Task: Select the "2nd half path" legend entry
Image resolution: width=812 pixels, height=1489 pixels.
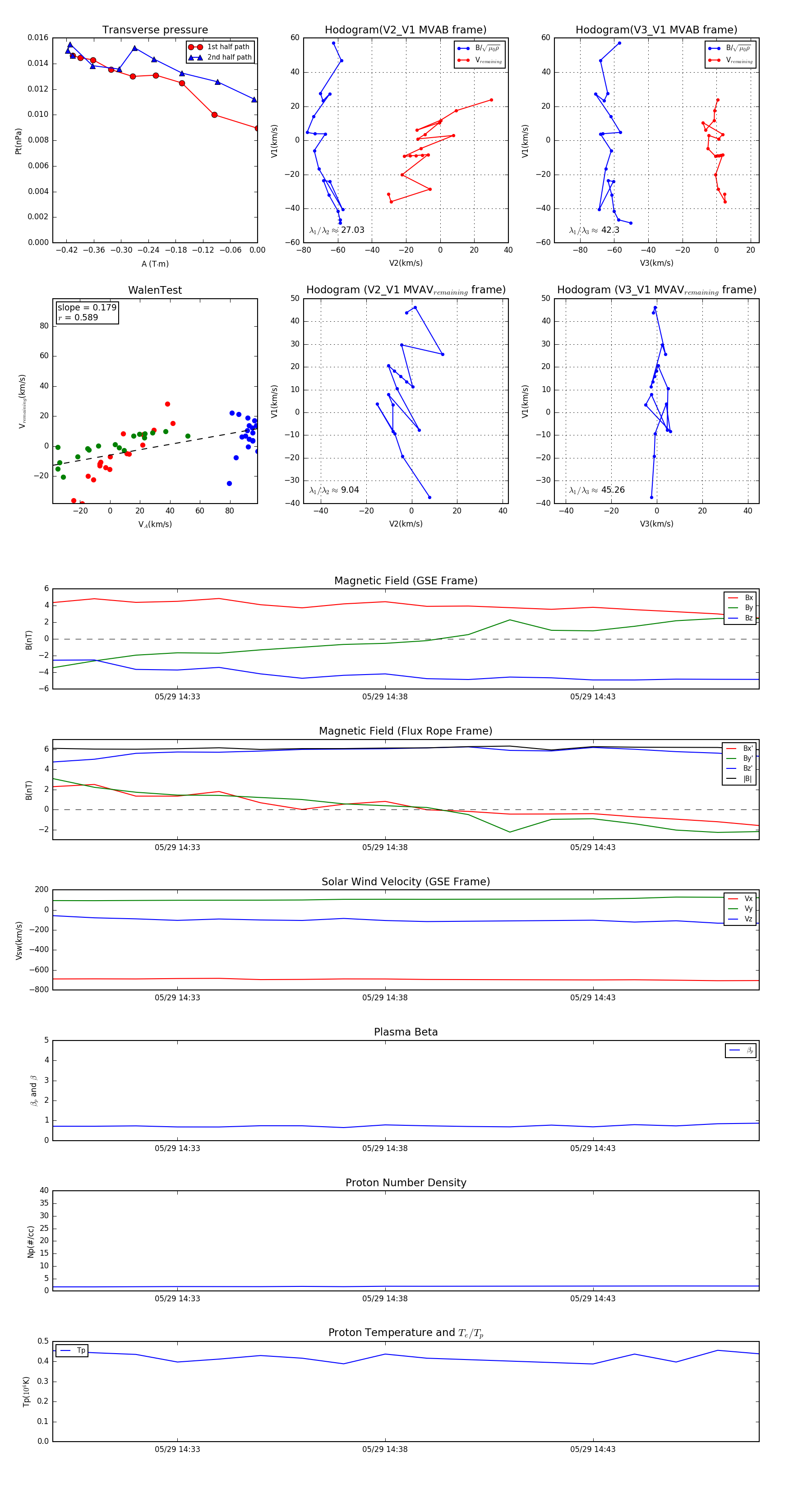Action: (221, 57)
